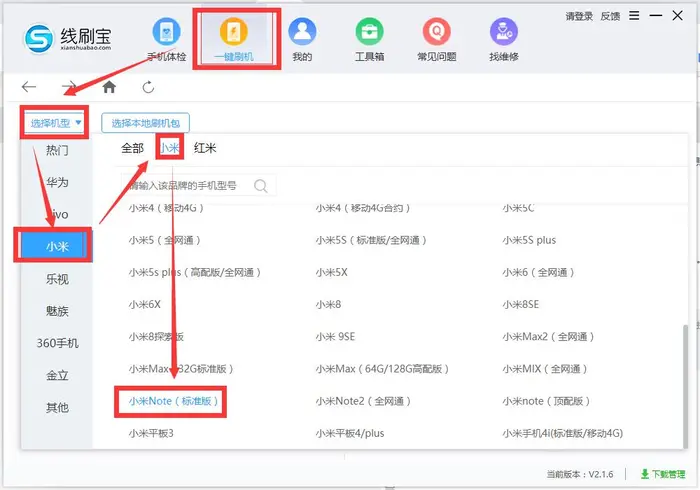Viewport: 700px width, 490px height.
Task: Go forward with the right arrow
Action: 68,87
